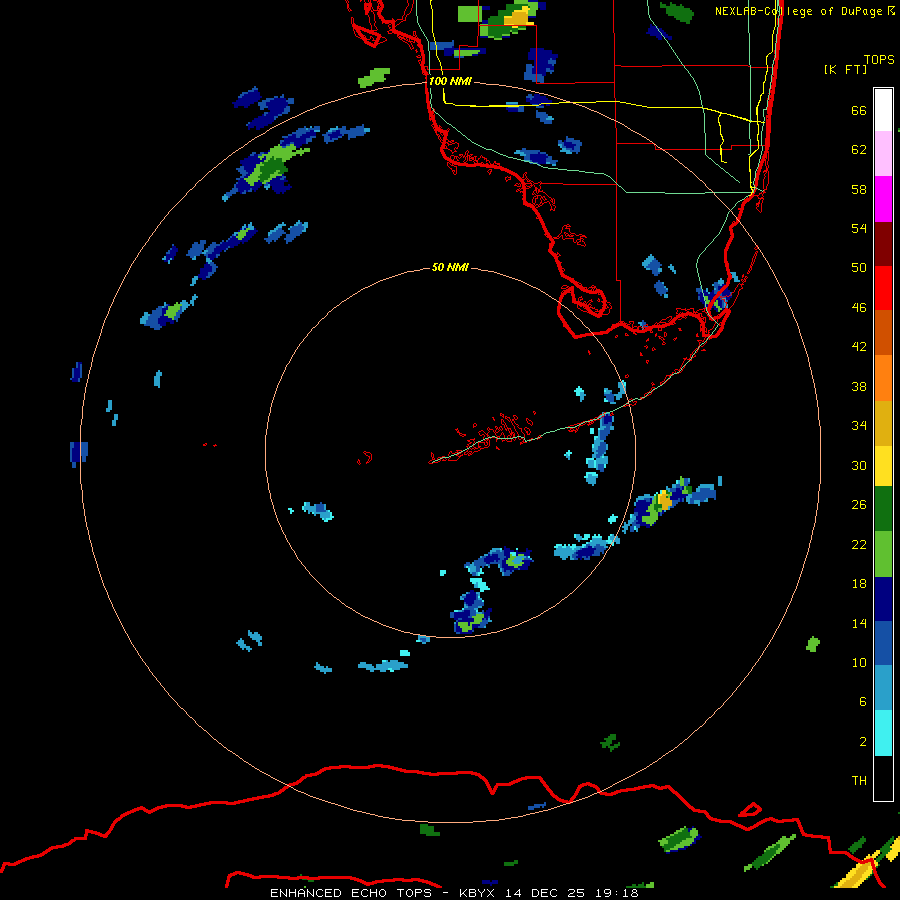Click the legend value 58
Viewport: 900px width, 900px height.
859,189
